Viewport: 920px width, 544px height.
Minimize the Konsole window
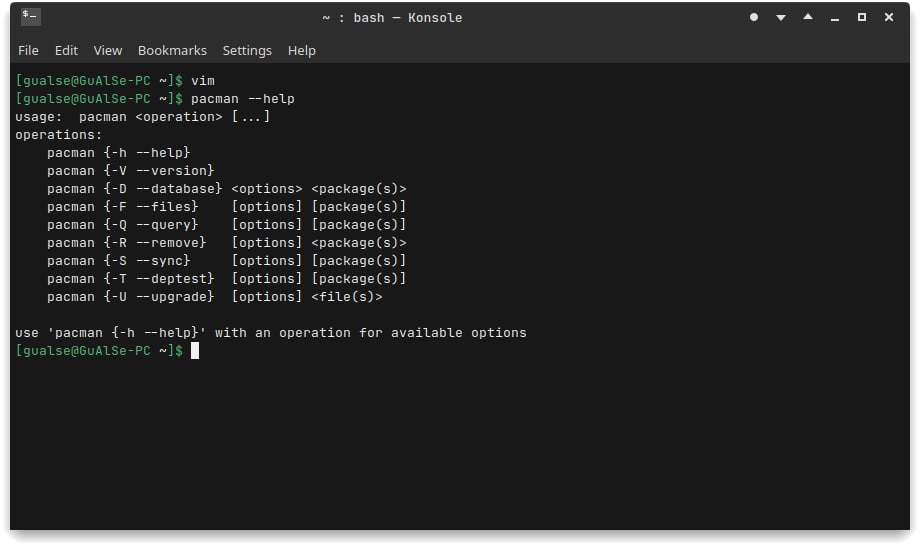(x=835, y=18)
